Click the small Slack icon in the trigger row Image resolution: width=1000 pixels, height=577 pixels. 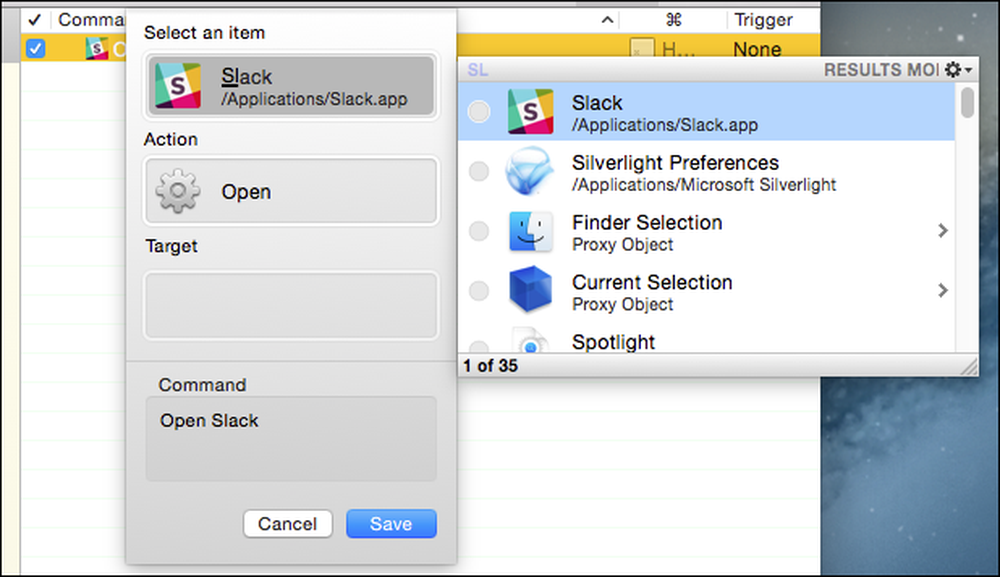coord(96,48)
